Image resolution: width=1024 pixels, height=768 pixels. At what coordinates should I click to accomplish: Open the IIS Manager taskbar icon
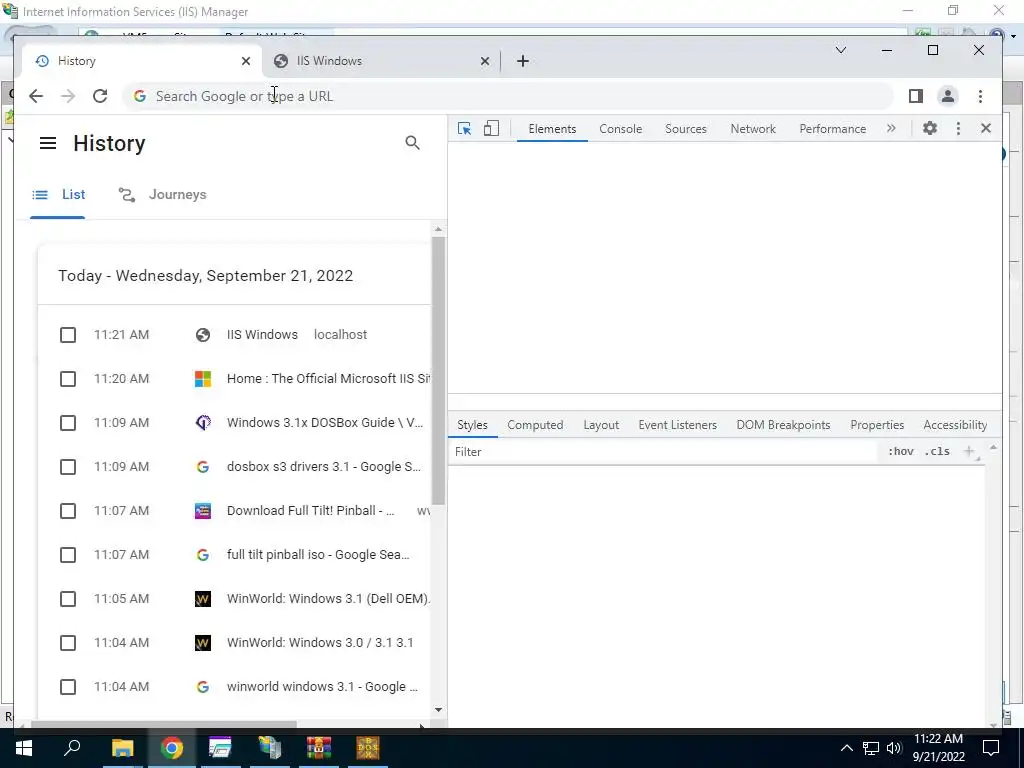(x=270, y=748)
